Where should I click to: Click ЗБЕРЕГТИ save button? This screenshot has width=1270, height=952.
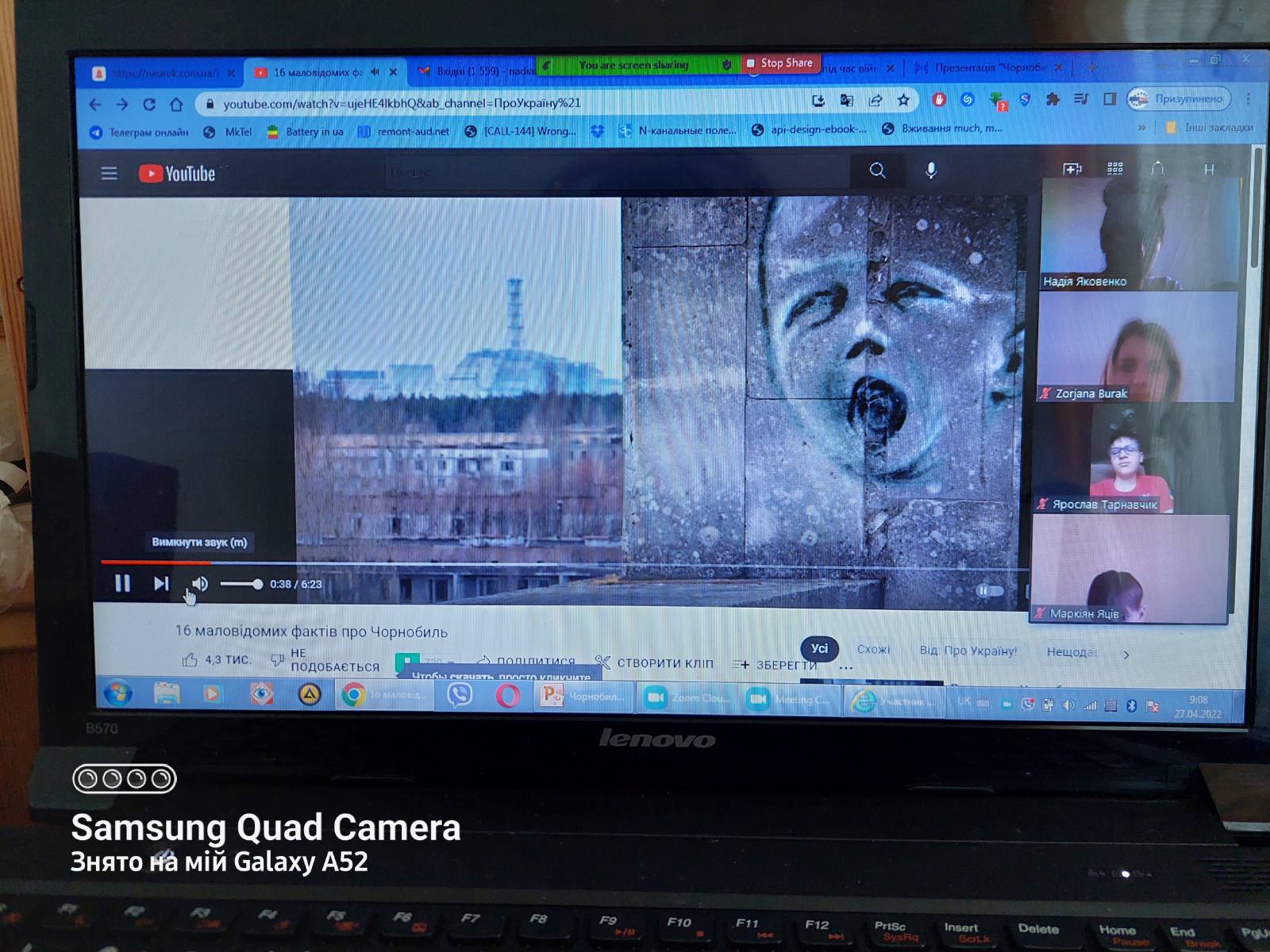point(774,665)
